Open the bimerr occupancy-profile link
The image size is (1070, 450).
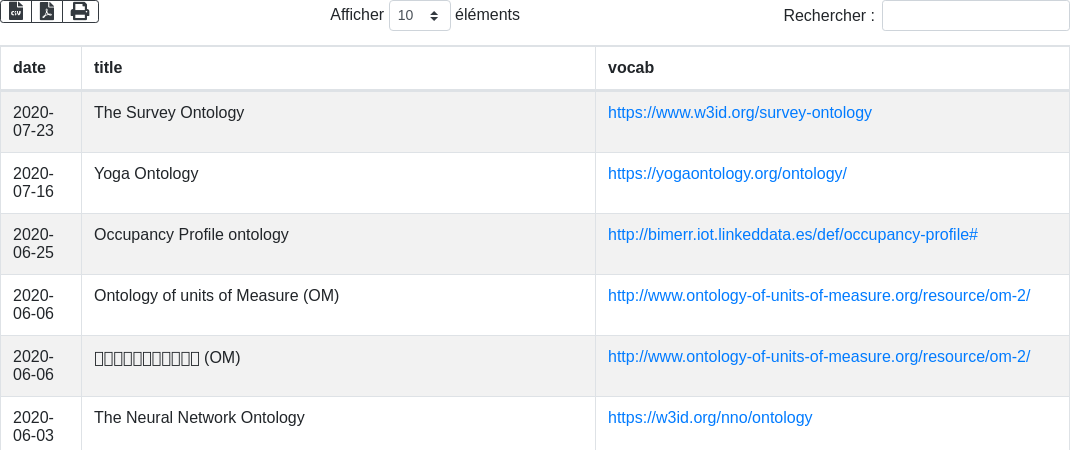pos(793,234)
